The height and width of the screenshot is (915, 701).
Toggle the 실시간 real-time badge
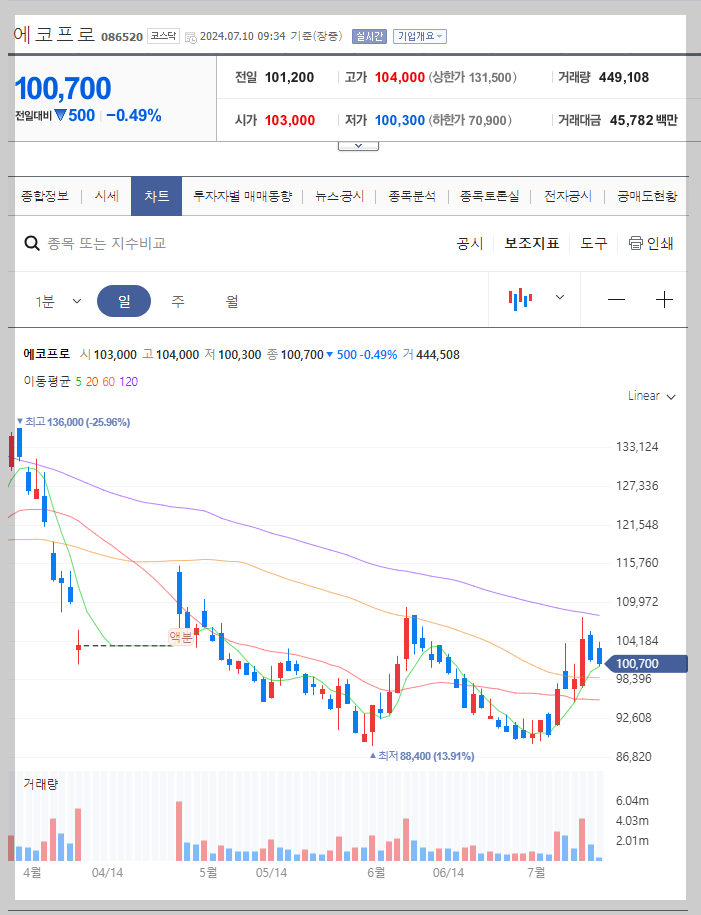pyautogui.click(x=369, y=36)
